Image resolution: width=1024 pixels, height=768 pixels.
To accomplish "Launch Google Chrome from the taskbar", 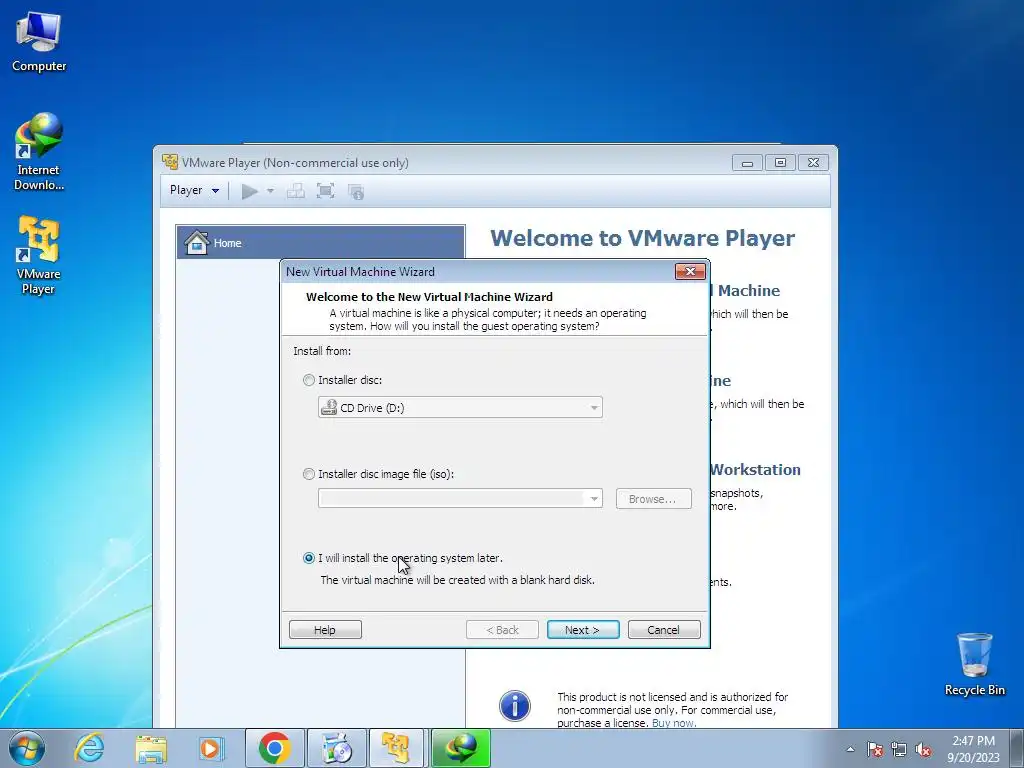I will pyautogui.click(x=274, y=748).
